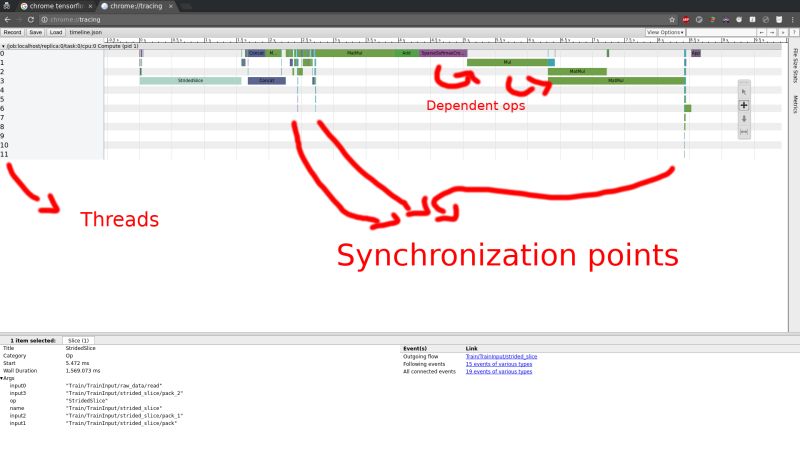Click the "1,569.073 ms" wall duration value
The height and width of the screenshot is (450, 800).
coord(83,371)
